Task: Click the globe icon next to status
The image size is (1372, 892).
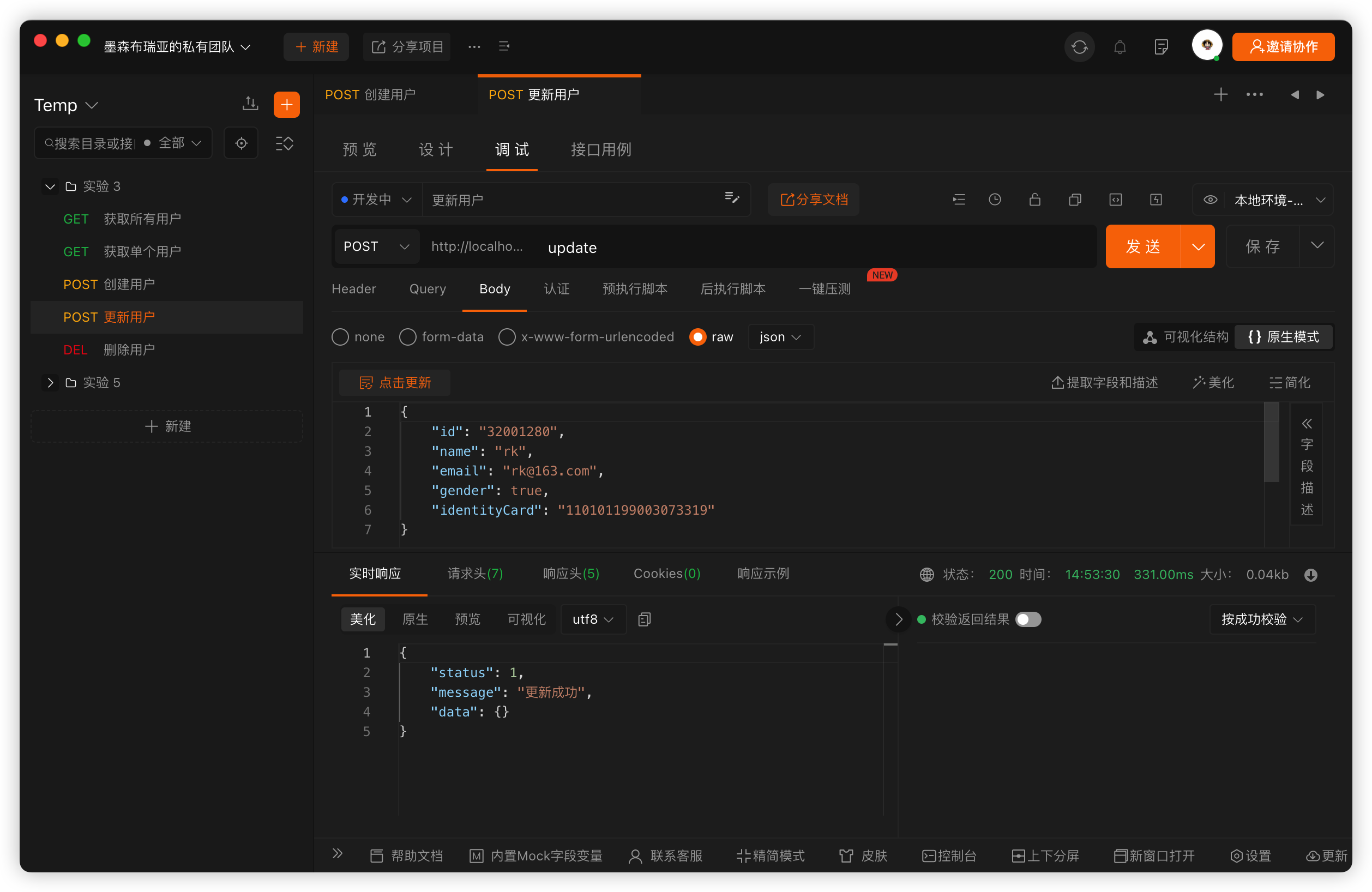Action: point(926,575)
